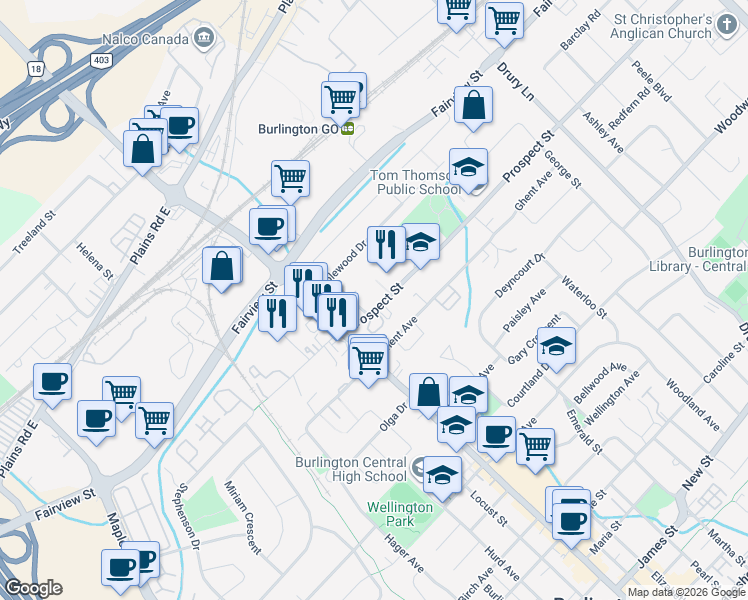Select the Nalco Canada label
This screenshot has height=600, width=748.
pyautogui.click(x=145, y=39)
